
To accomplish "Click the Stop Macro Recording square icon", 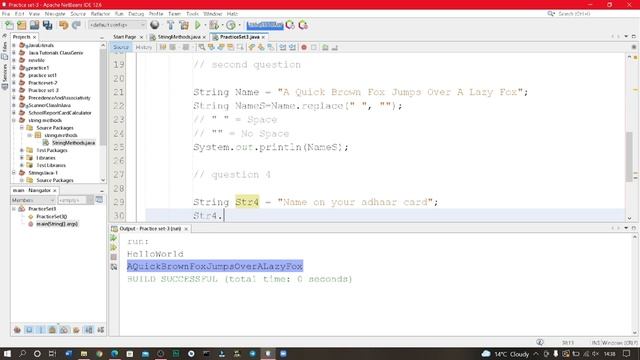I will point(313,47).
